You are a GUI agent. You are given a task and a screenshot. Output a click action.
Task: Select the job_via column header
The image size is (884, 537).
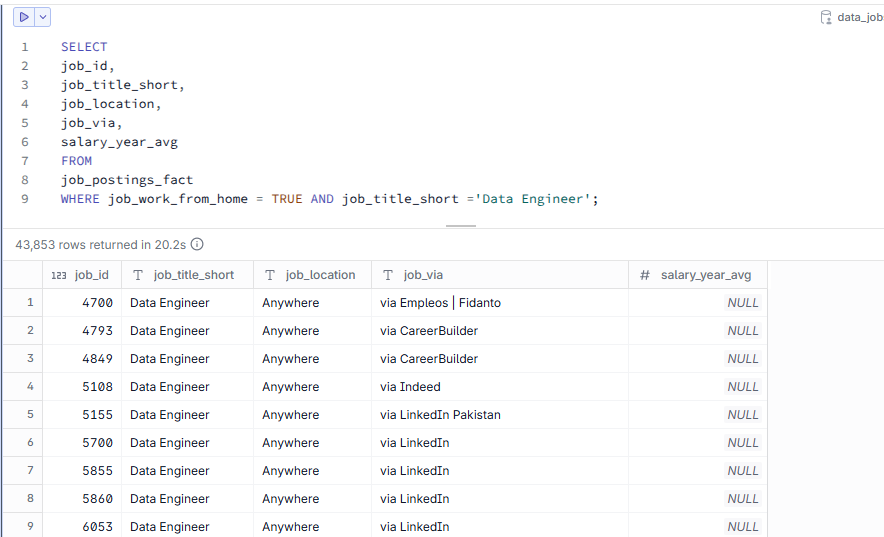pos(500,275)
